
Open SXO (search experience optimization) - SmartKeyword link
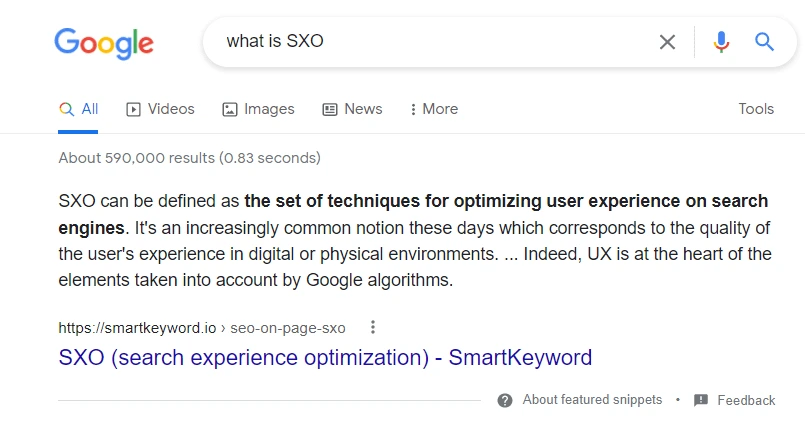click(x=325, y=357)
